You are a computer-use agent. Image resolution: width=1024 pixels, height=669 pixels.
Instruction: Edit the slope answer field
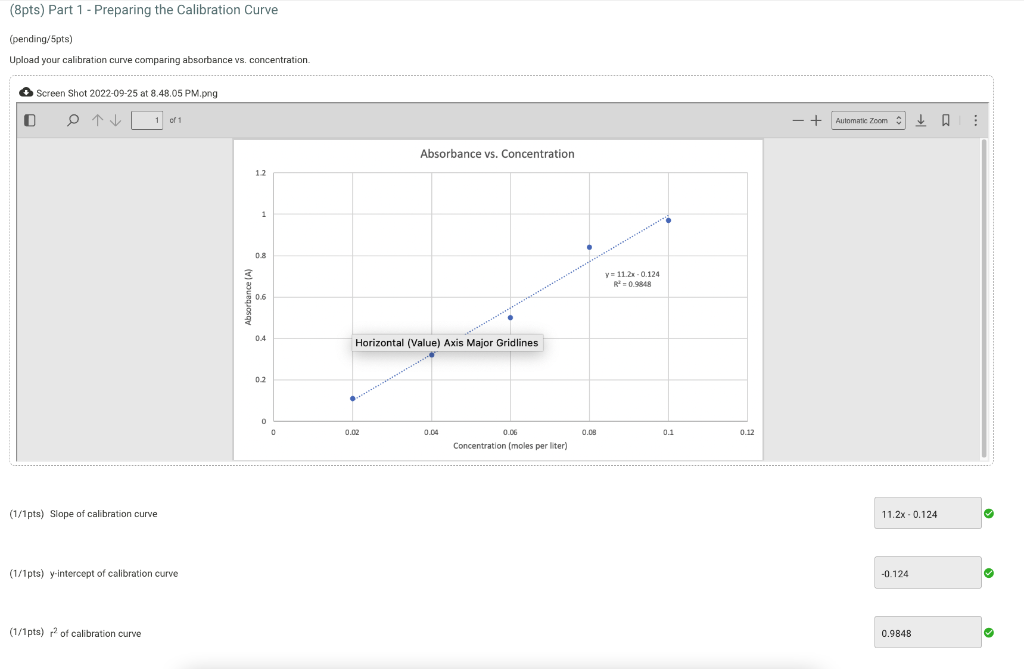[927, 514]
